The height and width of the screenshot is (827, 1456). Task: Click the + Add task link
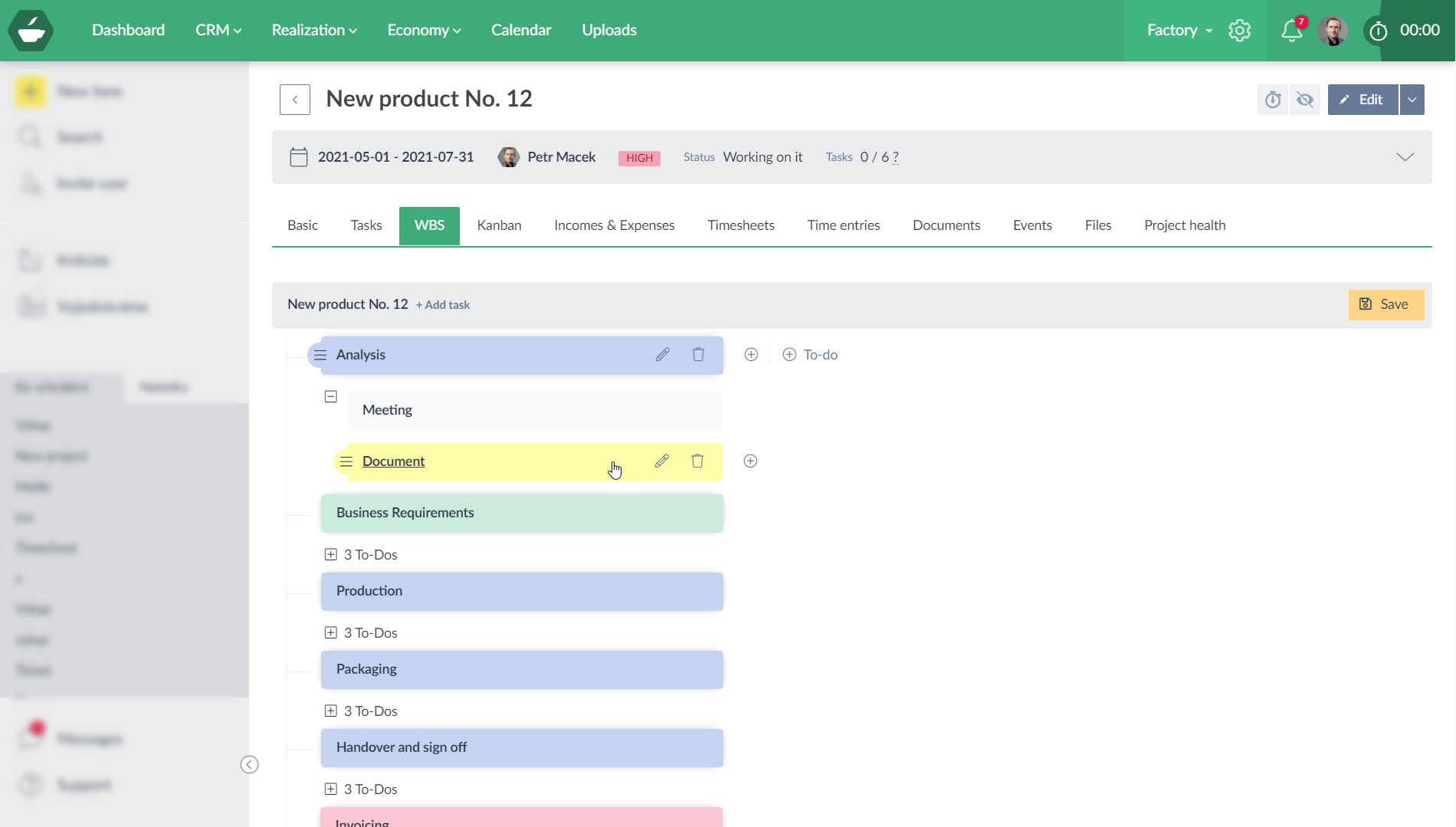(443, 305)
